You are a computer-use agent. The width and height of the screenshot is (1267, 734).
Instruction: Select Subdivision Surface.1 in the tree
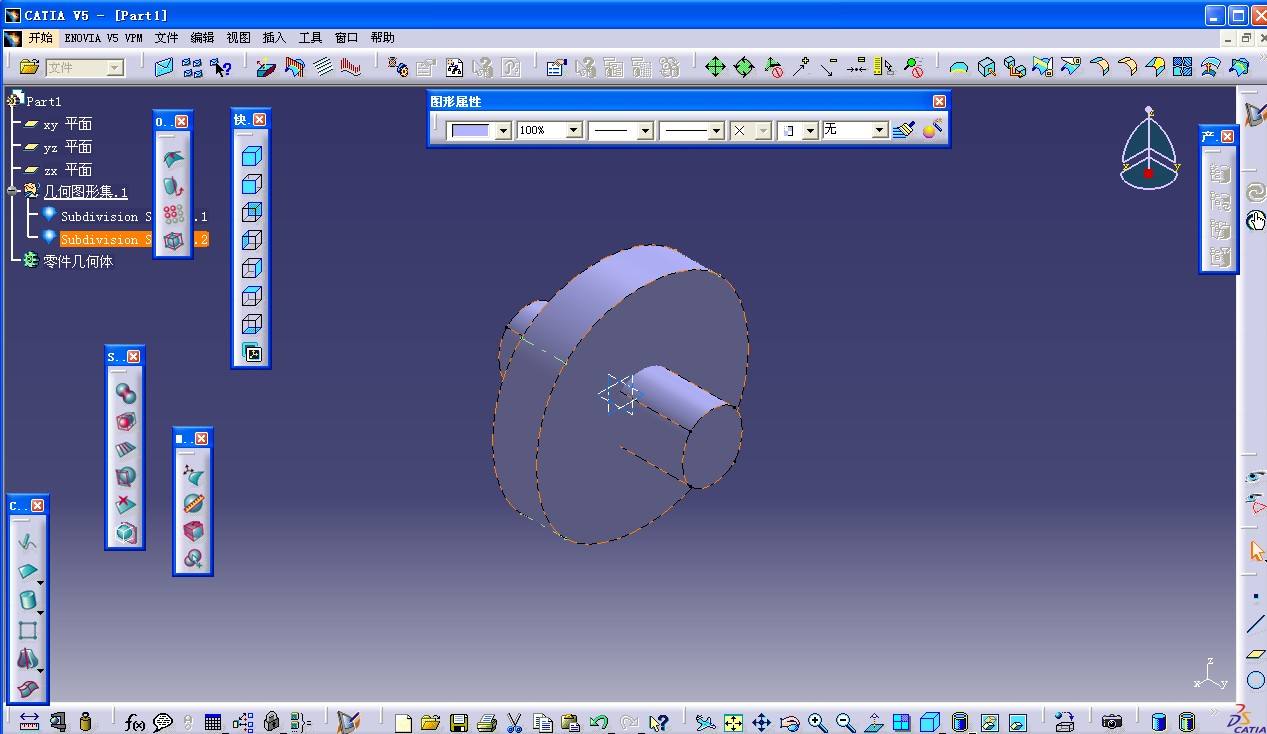(x=134, y=216)
